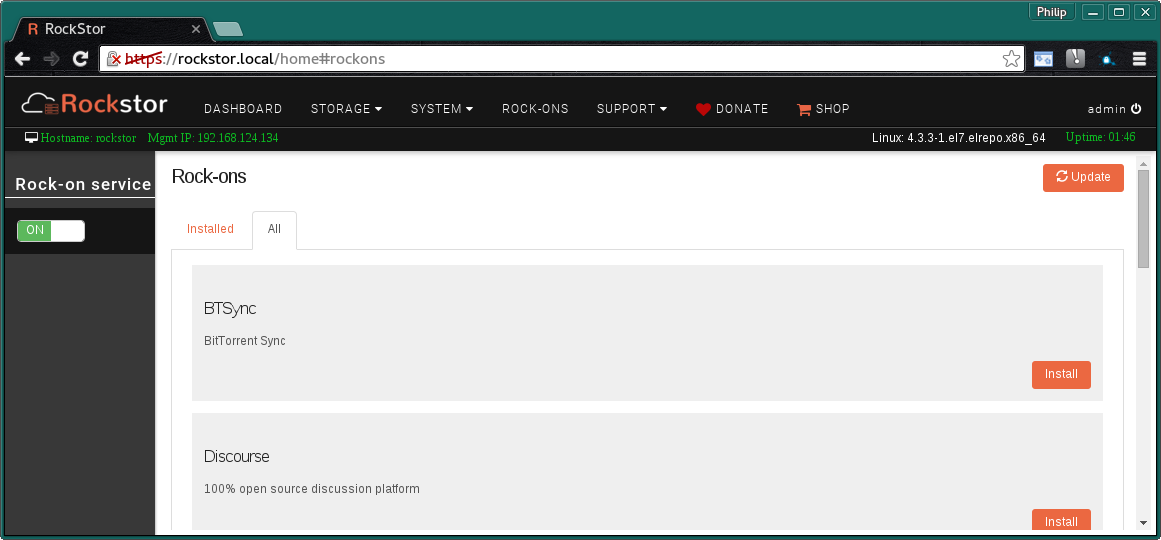
Task: Open a new browser tab
Action: pos(227,30)
